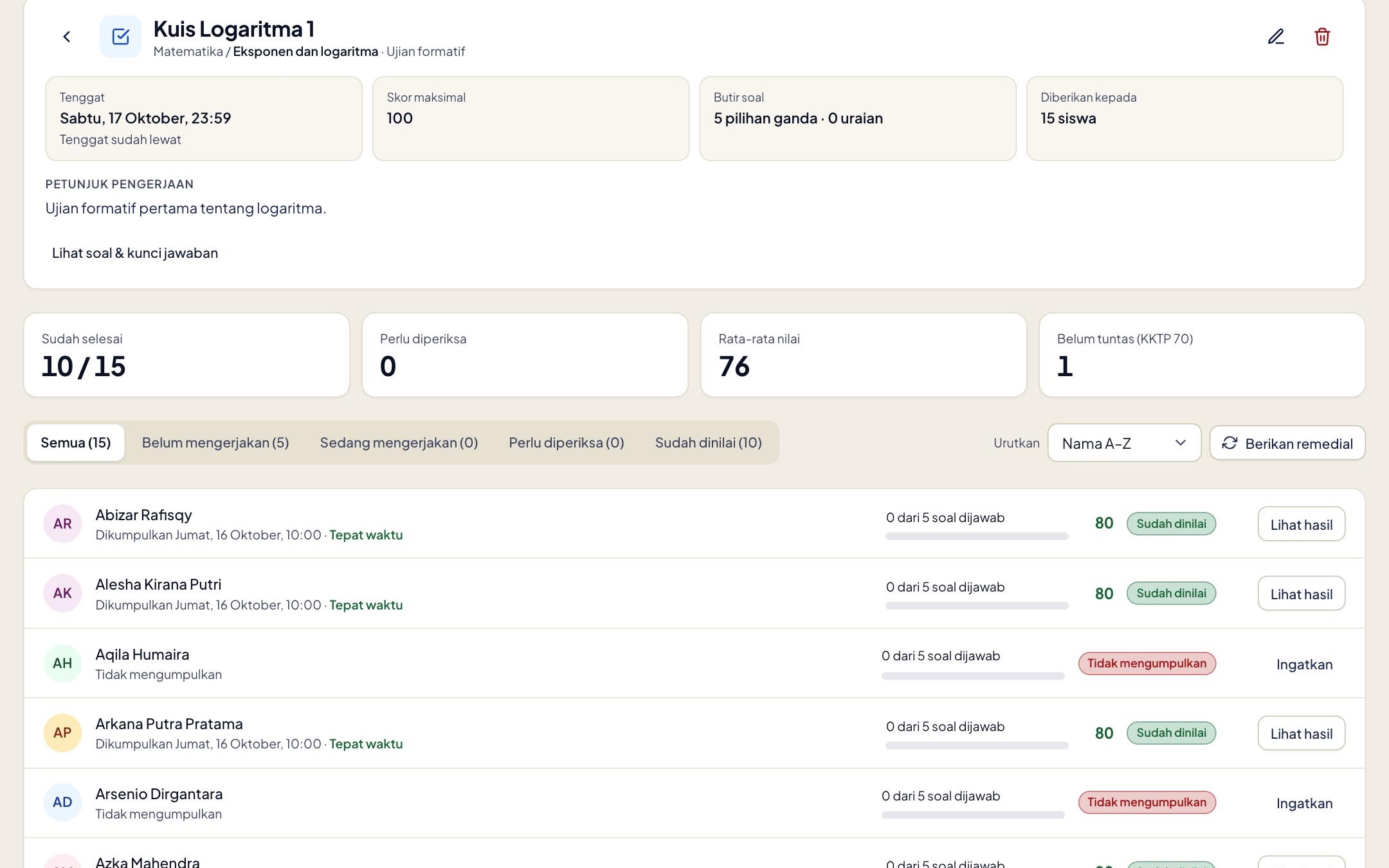Click score 80 for Arkana Putra Pratama
This screenshot has width=1389, height=868.
click(1104, 733)
